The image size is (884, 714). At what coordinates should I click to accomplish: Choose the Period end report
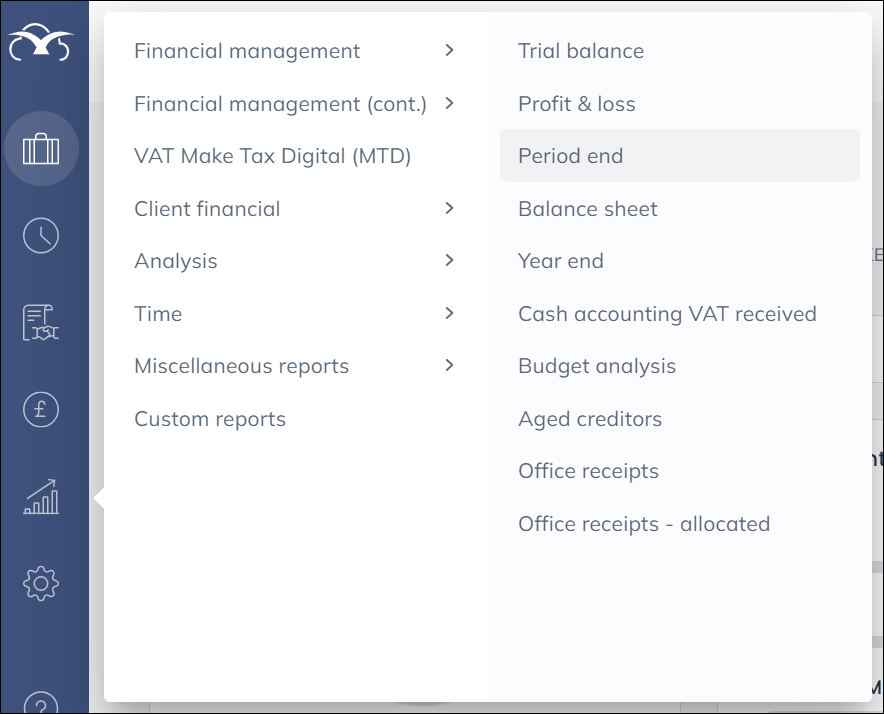click(x=571, y=156)
